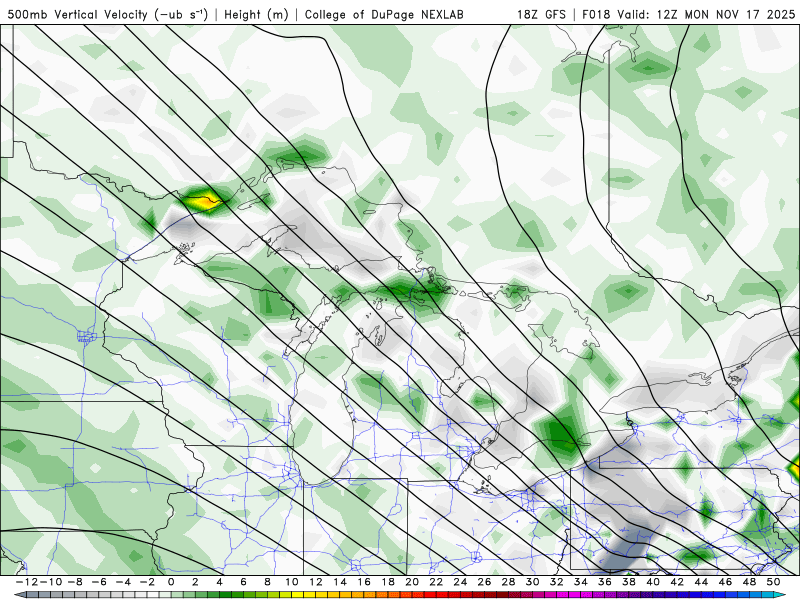Click the colorbar label '36'
The width and height of the screenshot is (800, 600).
tap(605, 582)
